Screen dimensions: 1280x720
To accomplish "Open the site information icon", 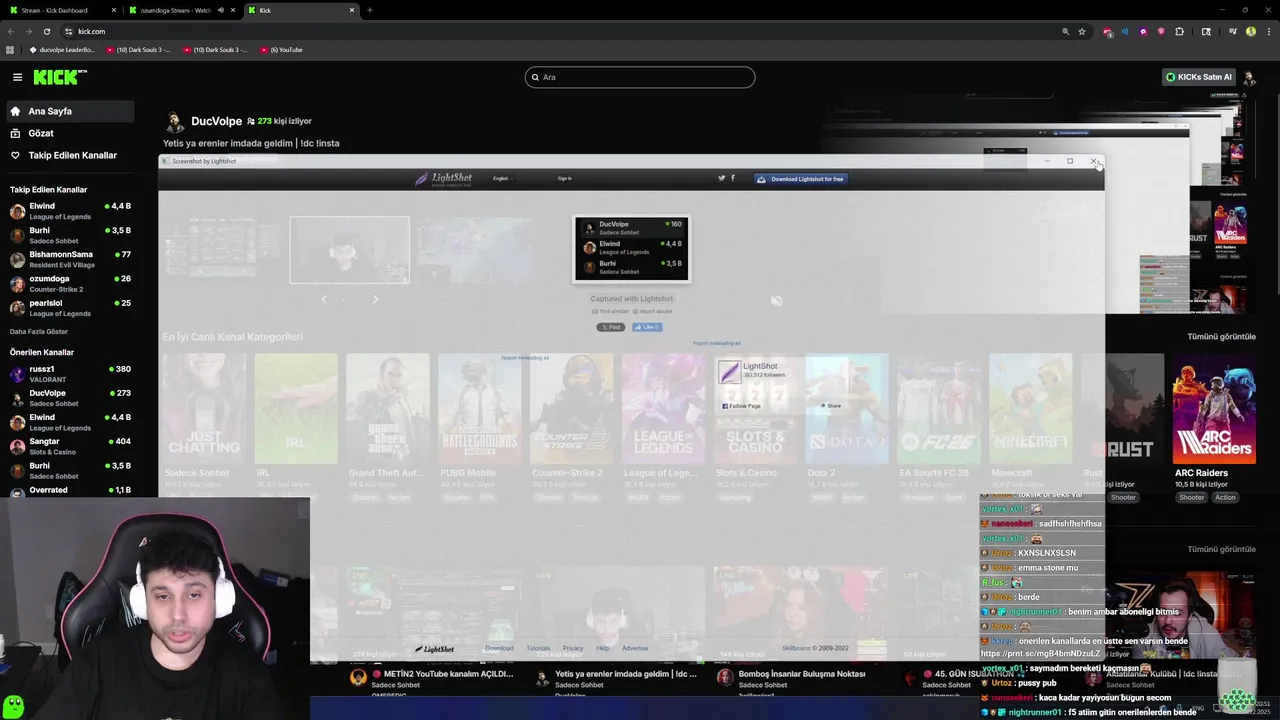I will 68,31.
